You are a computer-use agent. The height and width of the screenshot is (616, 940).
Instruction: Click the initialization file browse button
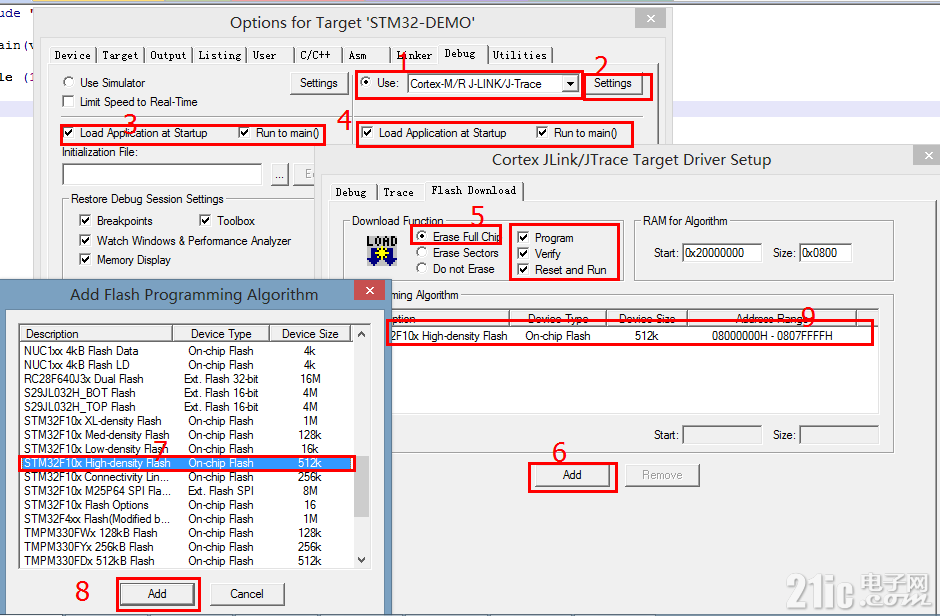(279, 174)
